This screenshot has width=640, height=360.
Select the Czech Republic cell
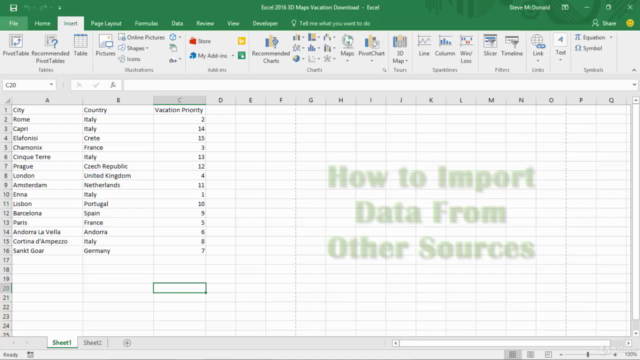point(118,166)
